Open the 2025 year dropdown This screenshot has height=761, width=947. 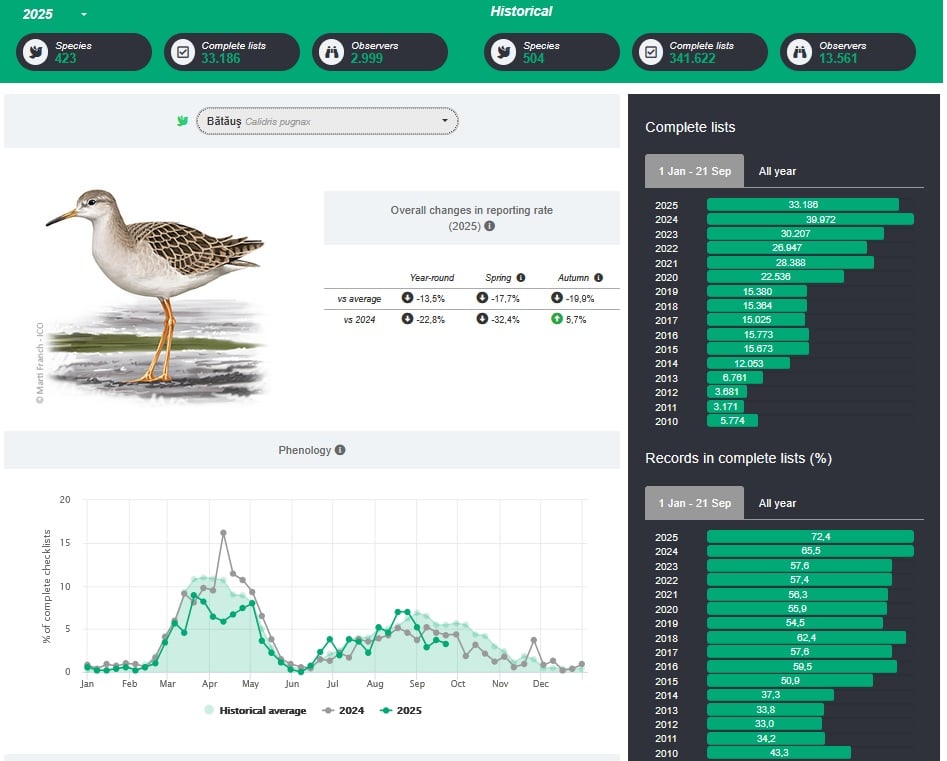click(83, 15)
